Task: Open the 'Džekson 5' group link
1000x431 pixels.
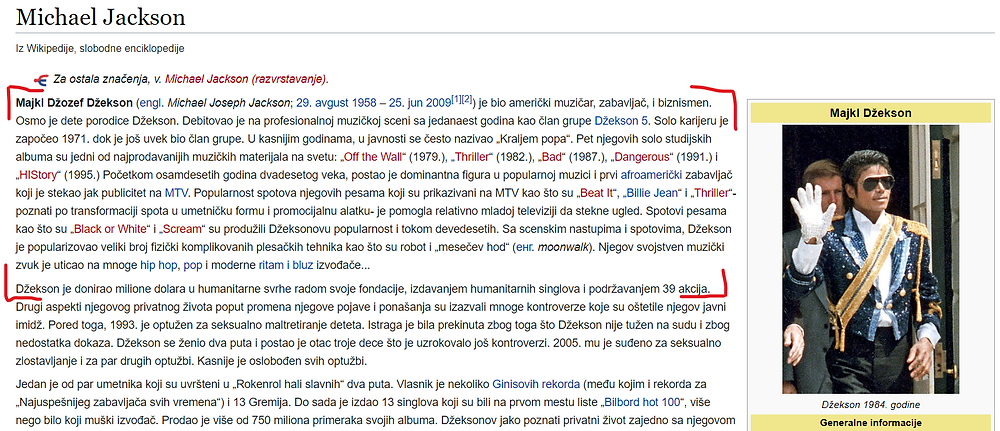Action: (619, 121)
